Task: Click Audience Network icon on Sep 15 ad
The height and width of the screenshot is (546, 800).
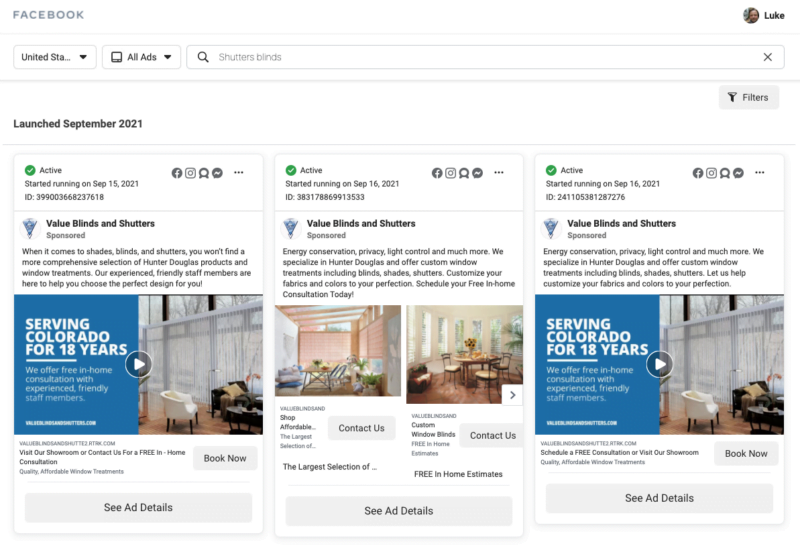Action: coord(204,173)
